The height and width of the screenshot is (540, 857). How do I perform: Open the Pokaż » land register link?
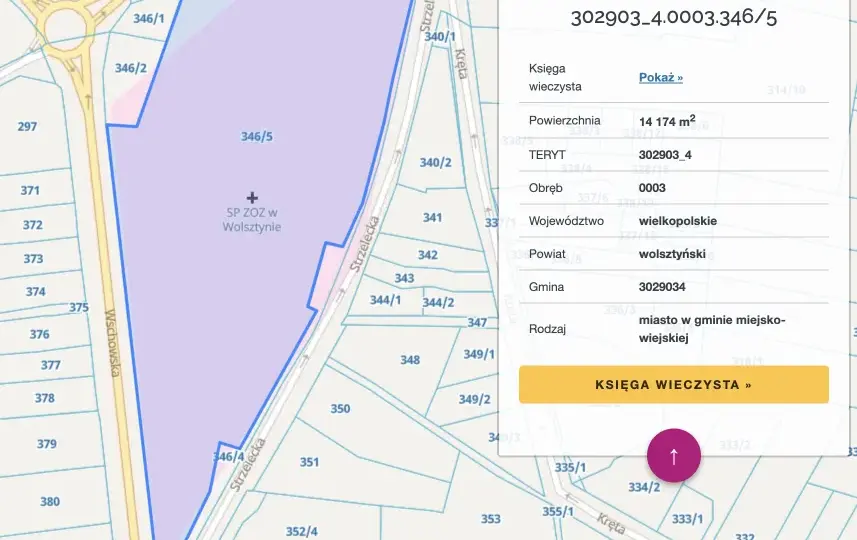(661, 77)
